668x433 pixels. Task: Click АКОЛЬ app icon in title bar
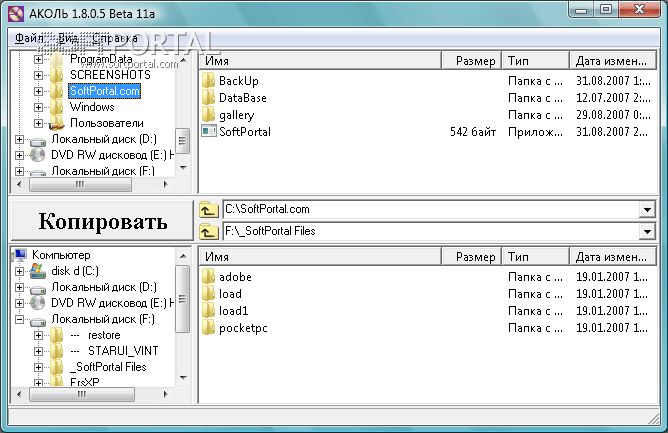pyautogui.click(x=16, y=14)
